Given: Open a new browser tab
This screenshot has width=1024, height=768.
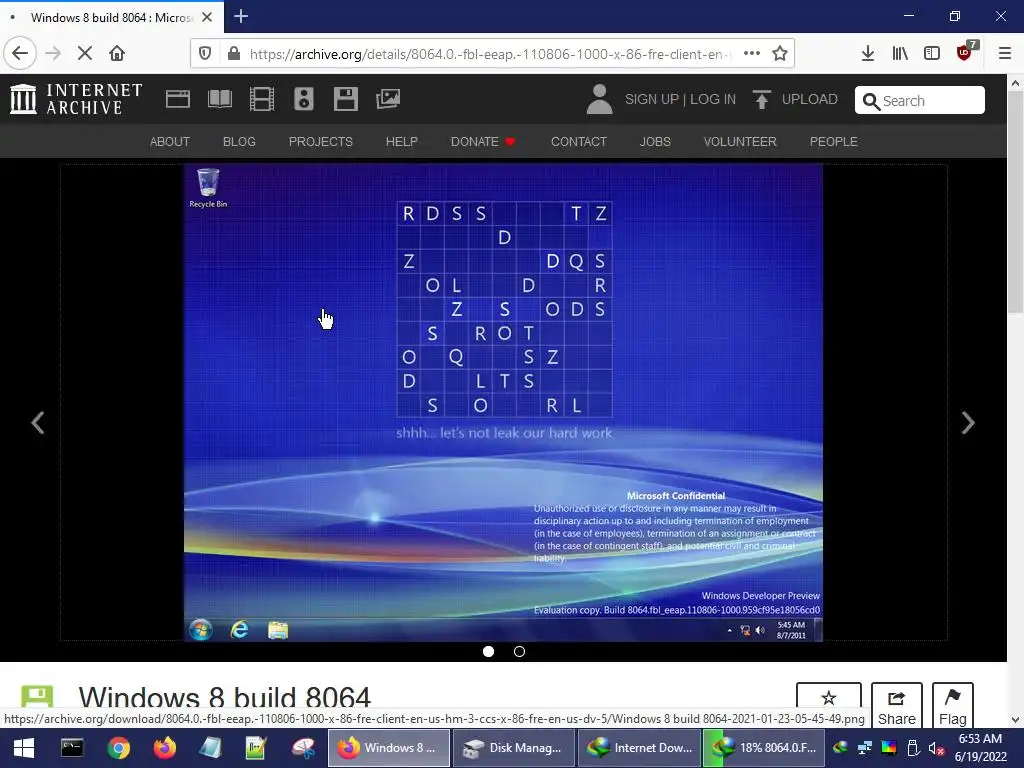Looking at the screenshot, I should coord(241,16).
